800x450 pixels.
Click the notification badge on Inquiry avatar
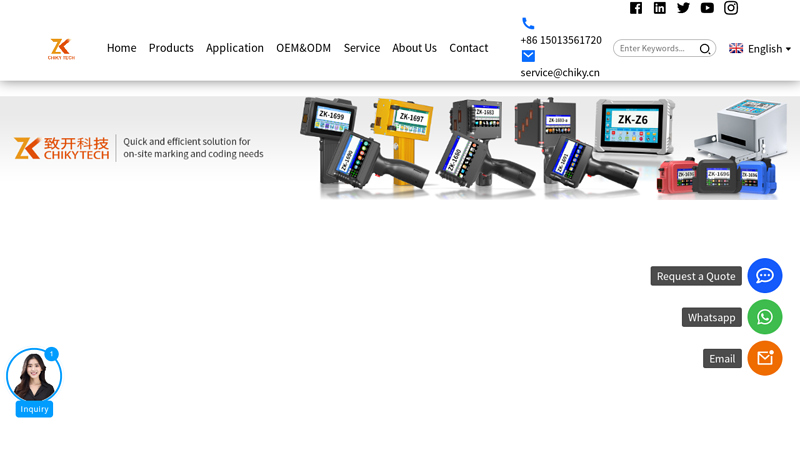(x=52, y=354)
